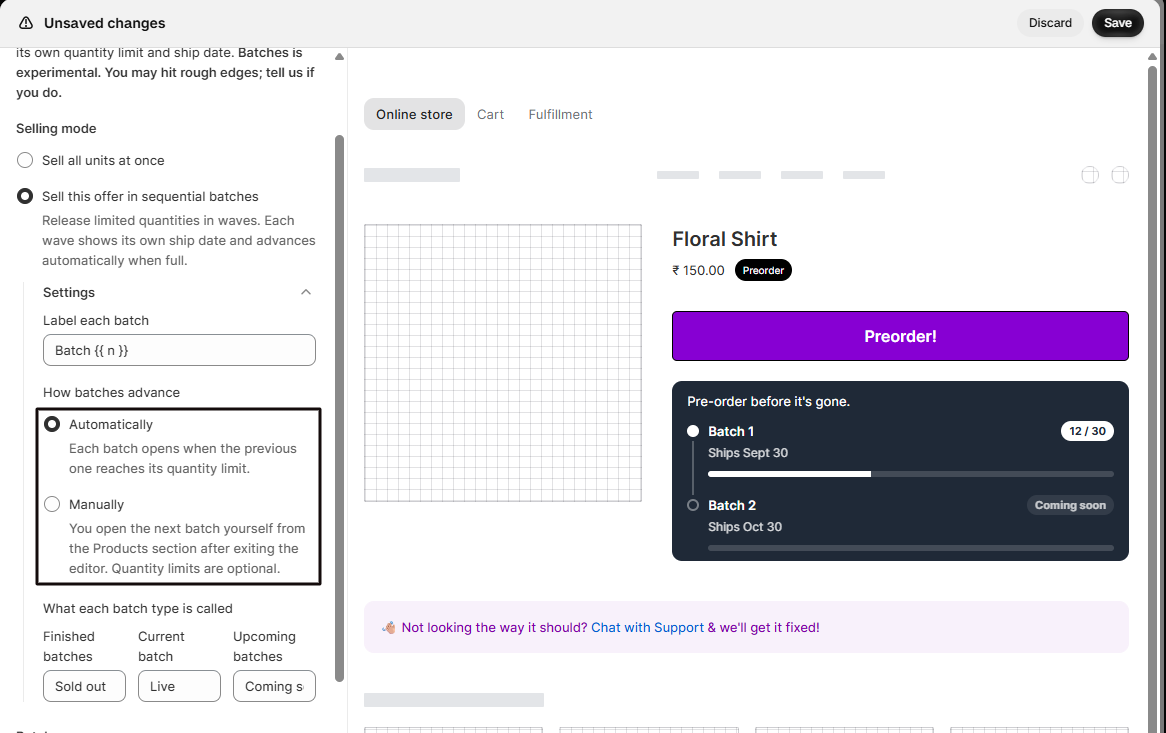Screen dimensions: 1166x733
Task: Discard unsaved changes
Action: (1050, 23)
